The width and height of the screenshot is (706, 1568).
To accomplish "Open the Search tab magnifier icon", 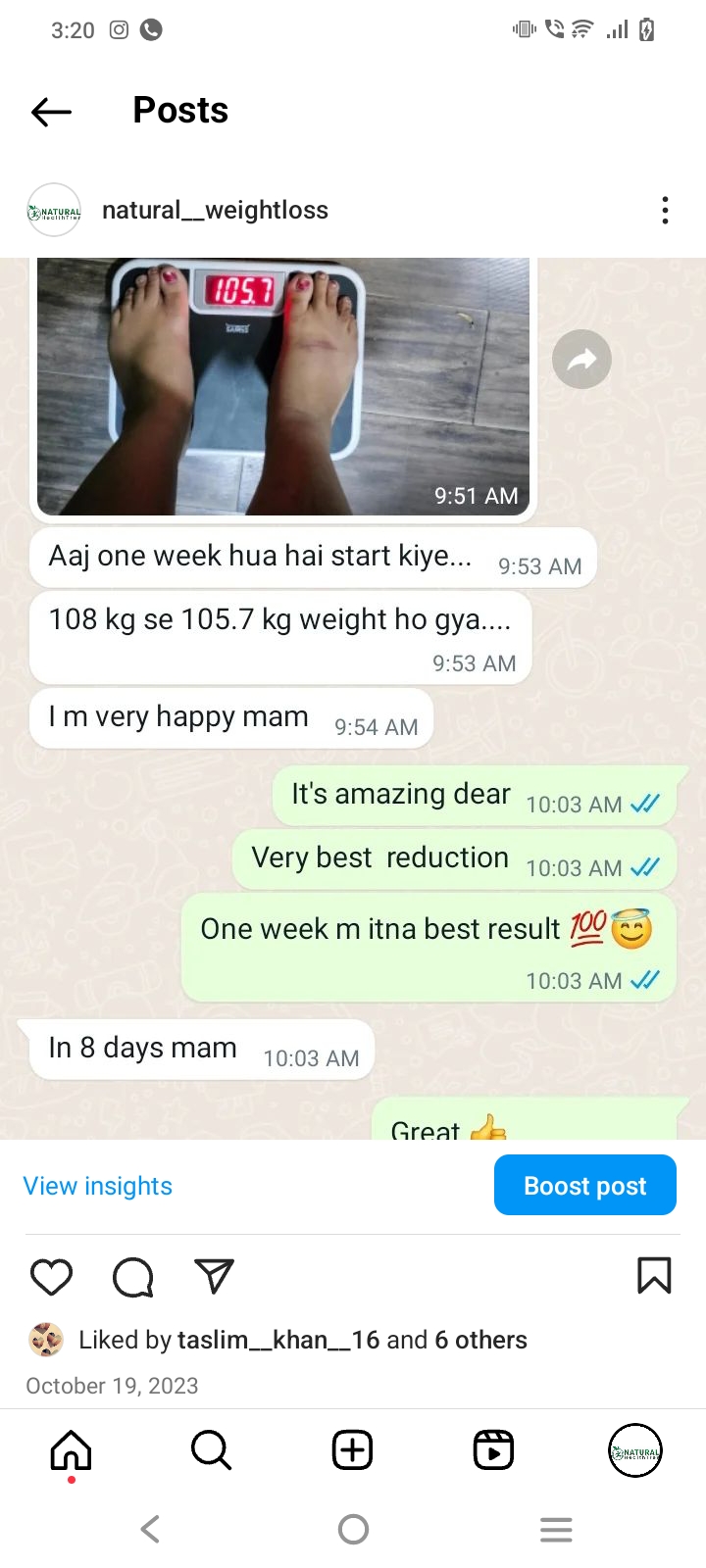I will (211, 1450).
